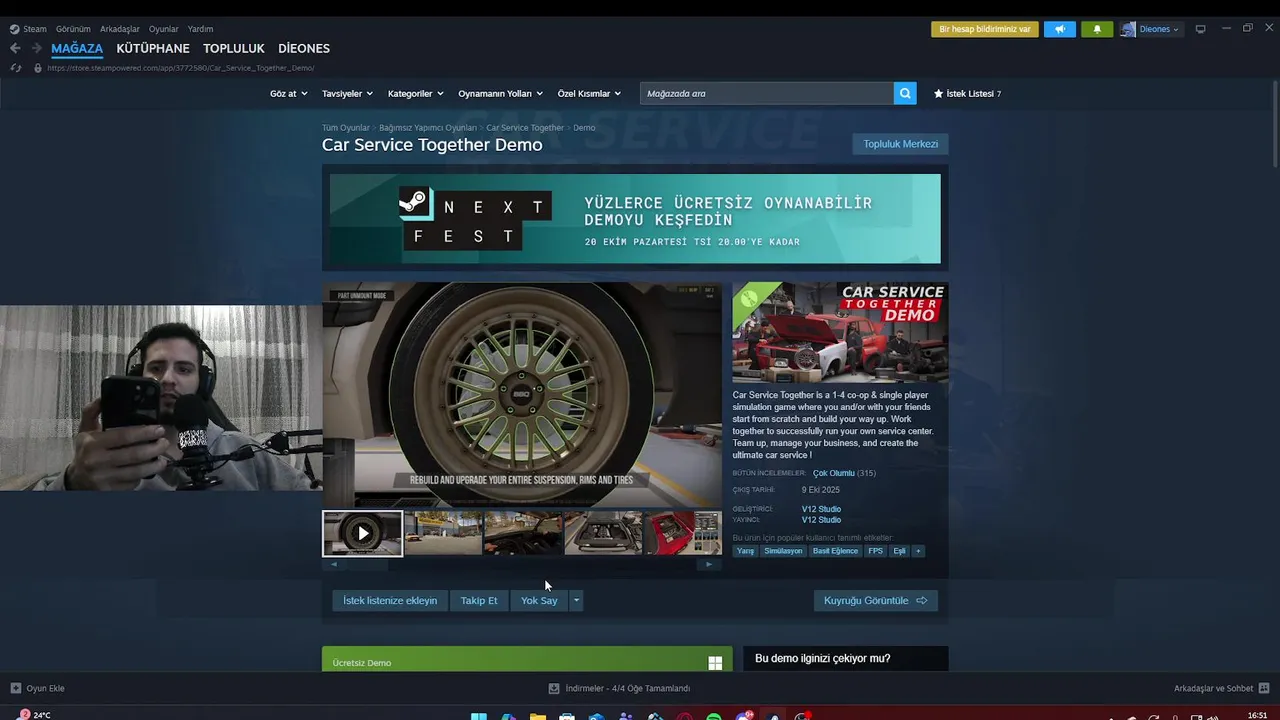Open the Yardım menu
The image size is (1280, 720).
(x=200, y=29)
